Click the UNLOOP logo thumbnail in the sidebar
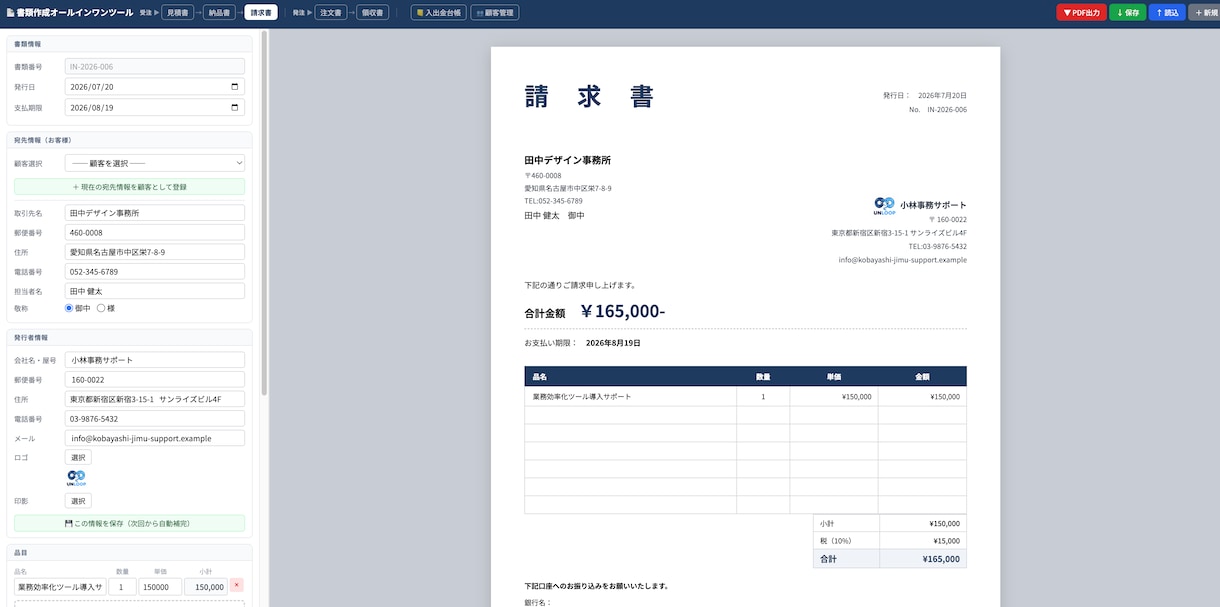Screen dimensions: 1220x607 [77, 478]
